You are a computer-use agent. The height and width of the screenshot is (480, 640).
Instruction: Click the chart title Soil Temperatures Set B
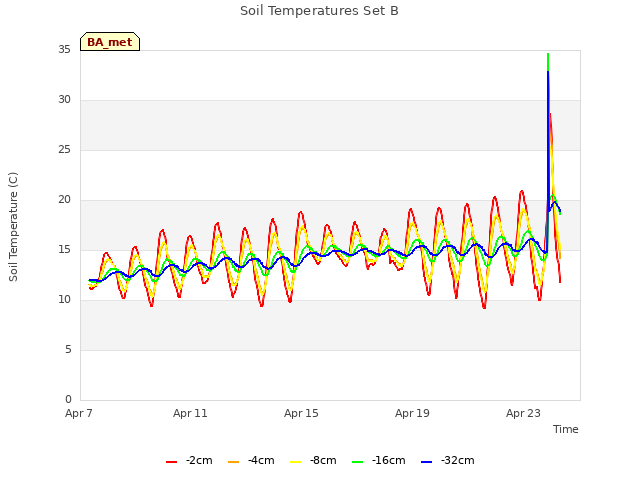click(x=319, y=11)
